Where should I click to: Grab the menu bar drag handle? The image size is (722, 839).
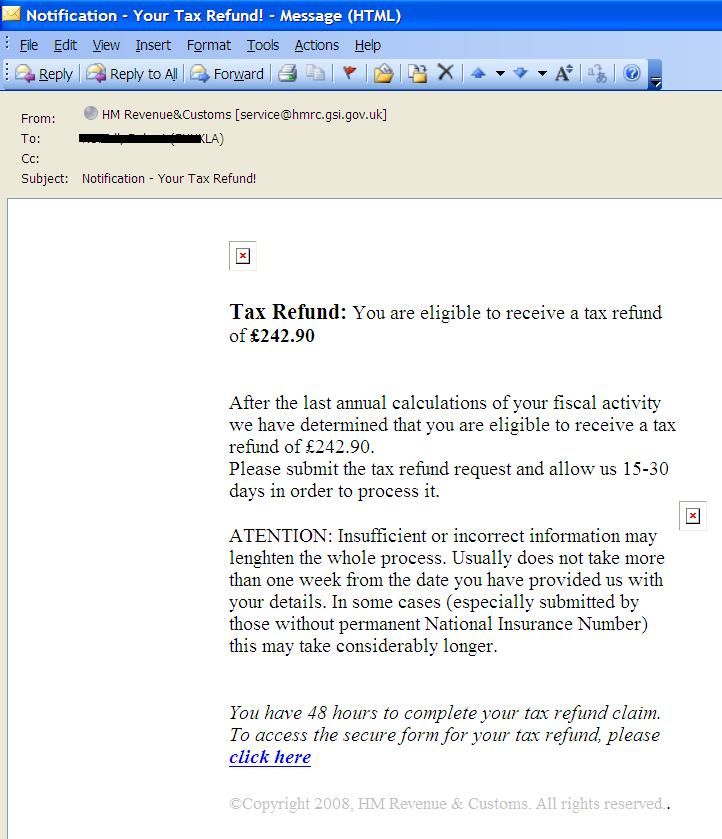(7, 44)
